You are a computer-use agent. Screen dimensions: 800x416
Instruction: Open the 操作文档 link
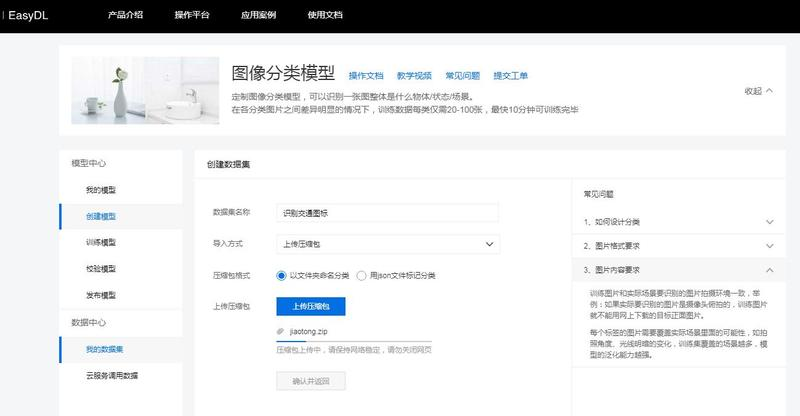click(x=366, y=76)
